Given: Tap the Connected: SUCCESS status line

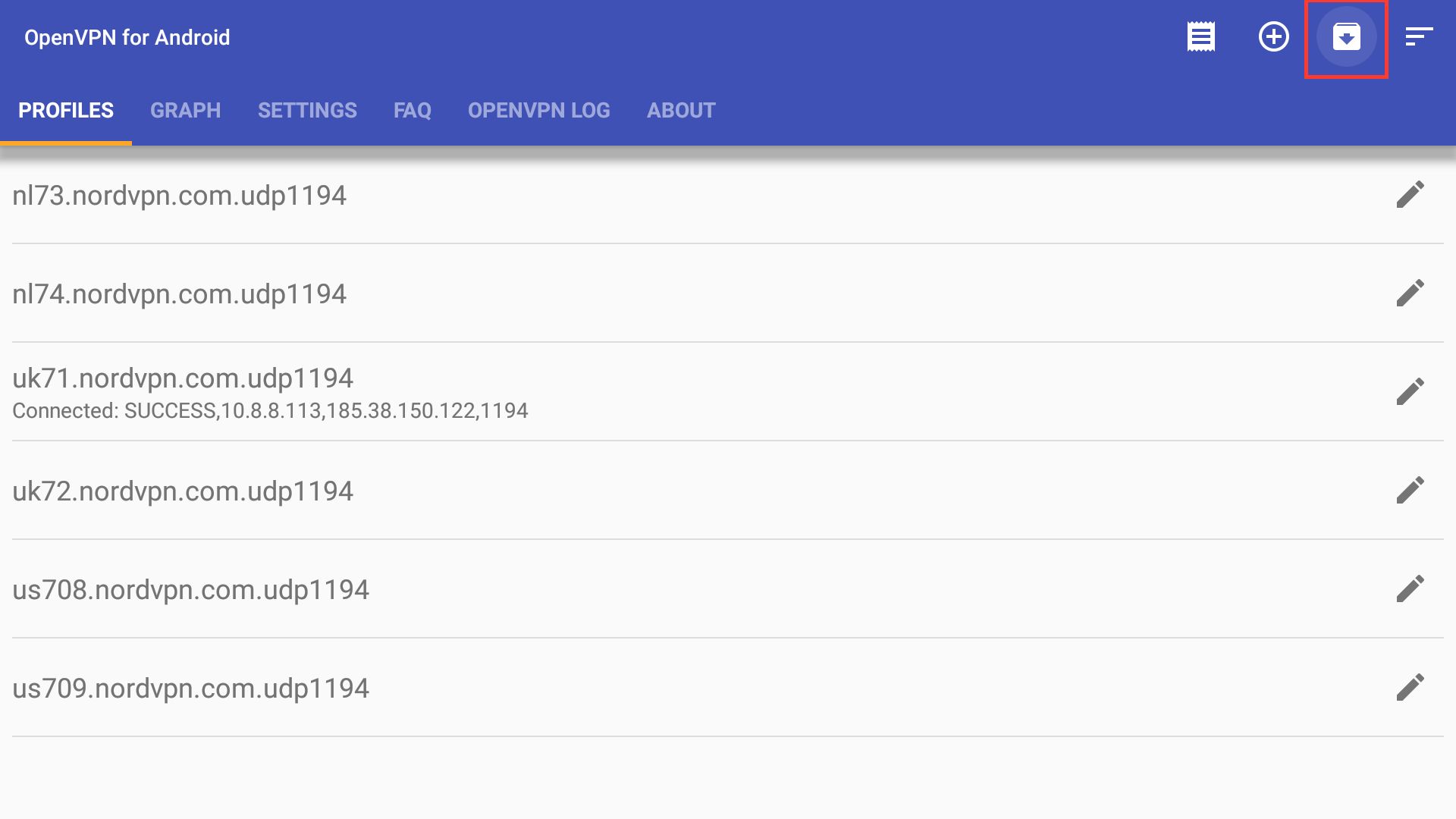Looking at the screenshot, I should tap(270, 411).
